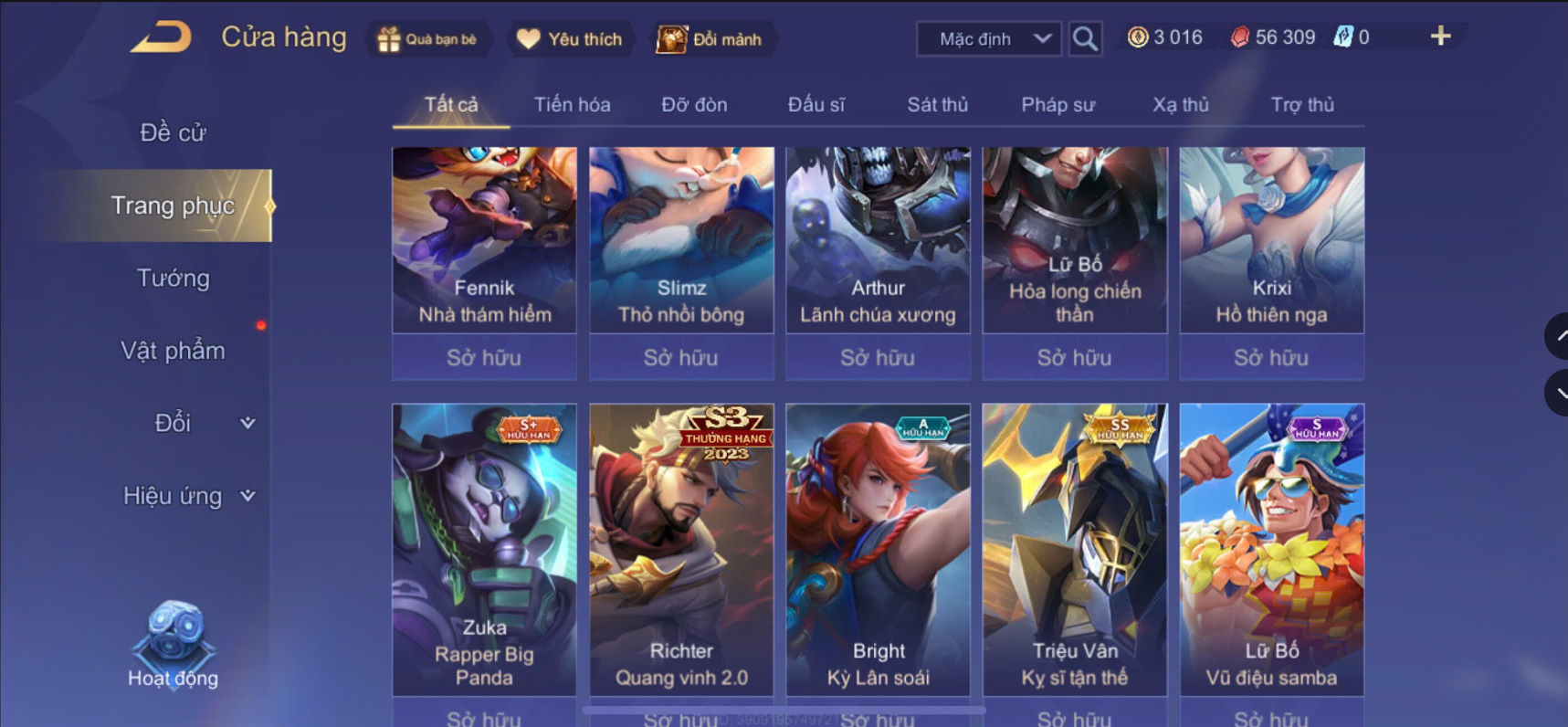
Task: Click the red ruby currency icon
Action: 1239,37
